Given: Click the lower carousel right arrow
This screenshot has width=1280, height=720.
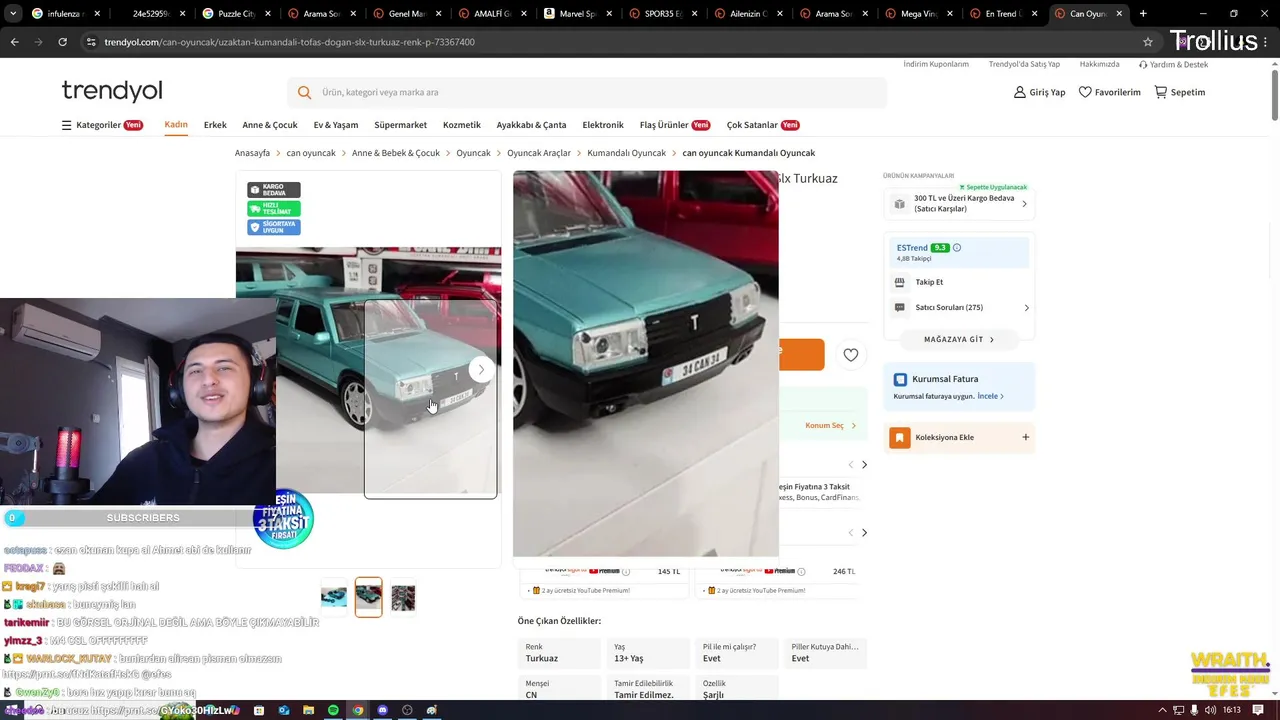Looking at the screenshot, I should pos(864,533).
